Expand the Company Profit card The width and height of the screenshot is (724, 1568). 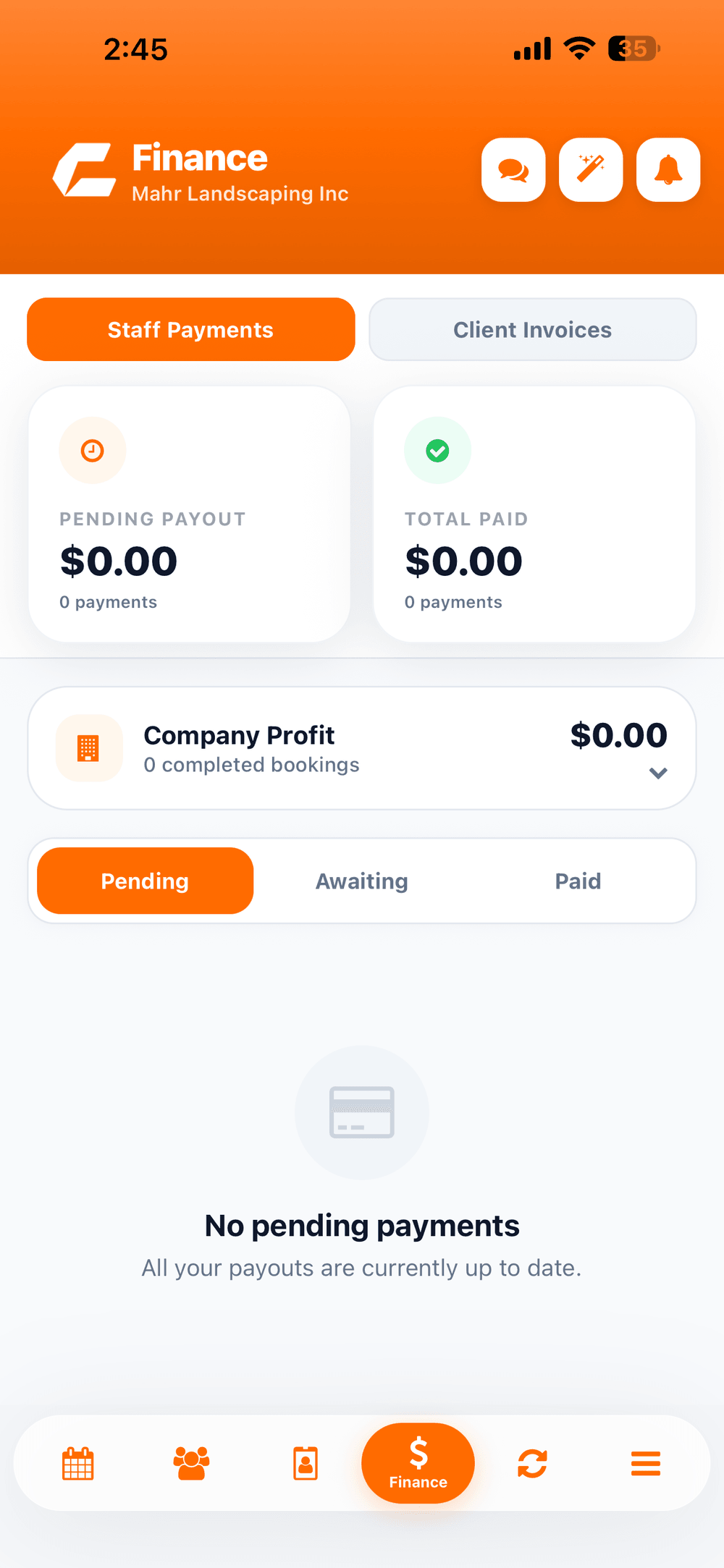coord(362,748)
